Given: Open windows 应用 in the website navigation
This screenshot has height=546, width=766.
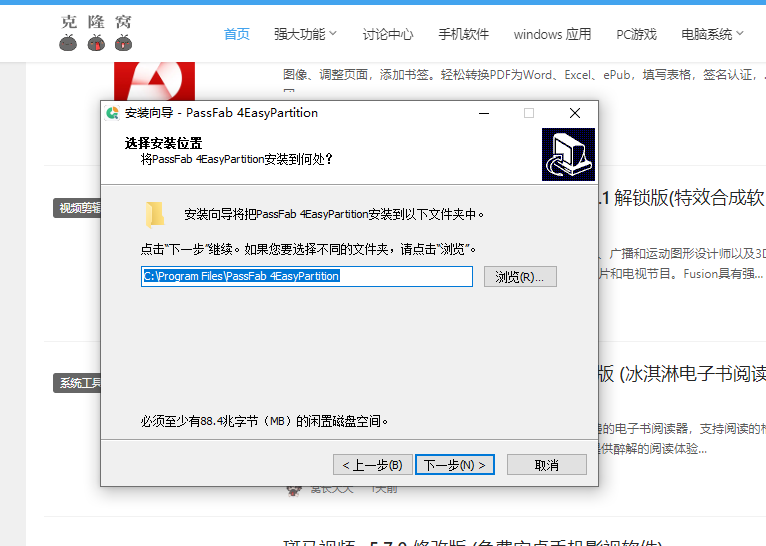Looking at the screenshot, I should pyautogui.click(x=553, y=34).
